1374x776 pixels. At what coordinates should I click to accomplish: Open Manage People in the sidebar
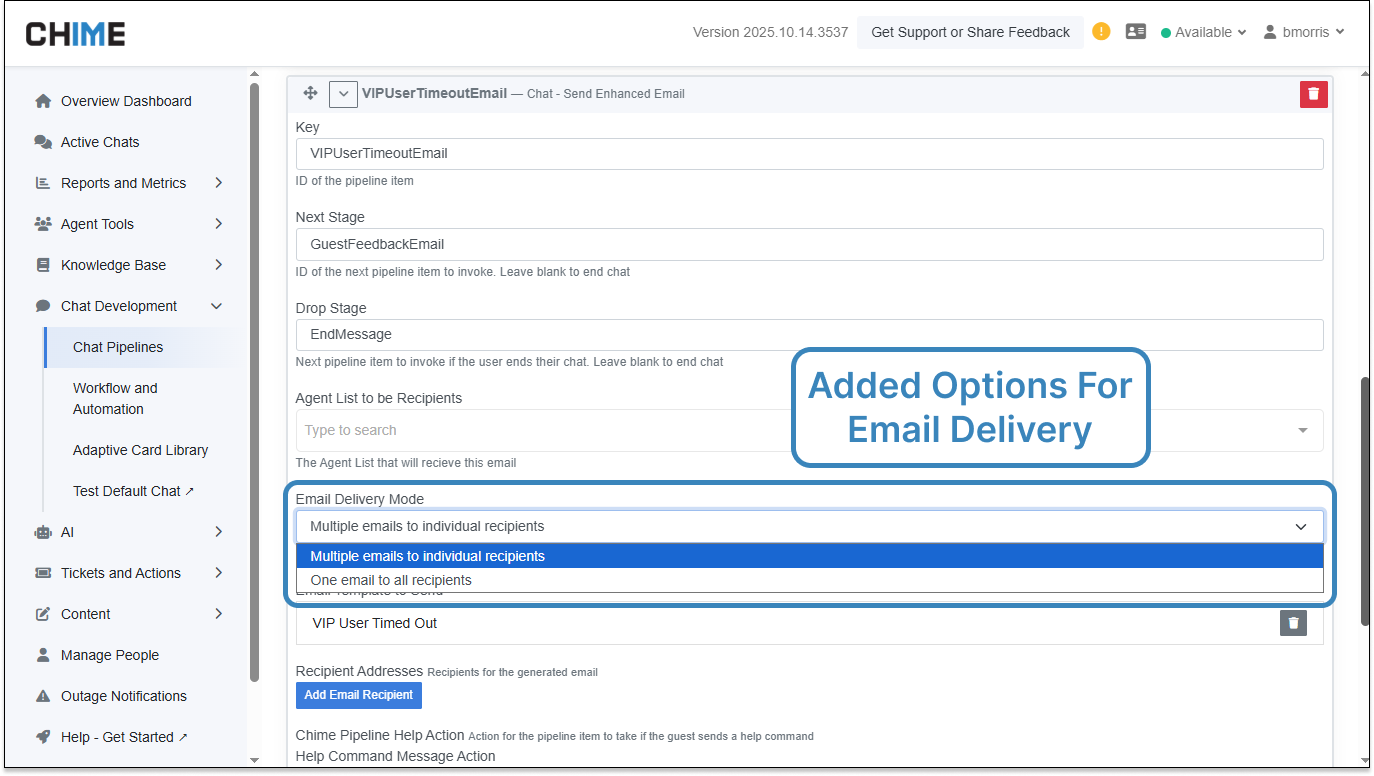pyautogui.click(x=109, y=655)
